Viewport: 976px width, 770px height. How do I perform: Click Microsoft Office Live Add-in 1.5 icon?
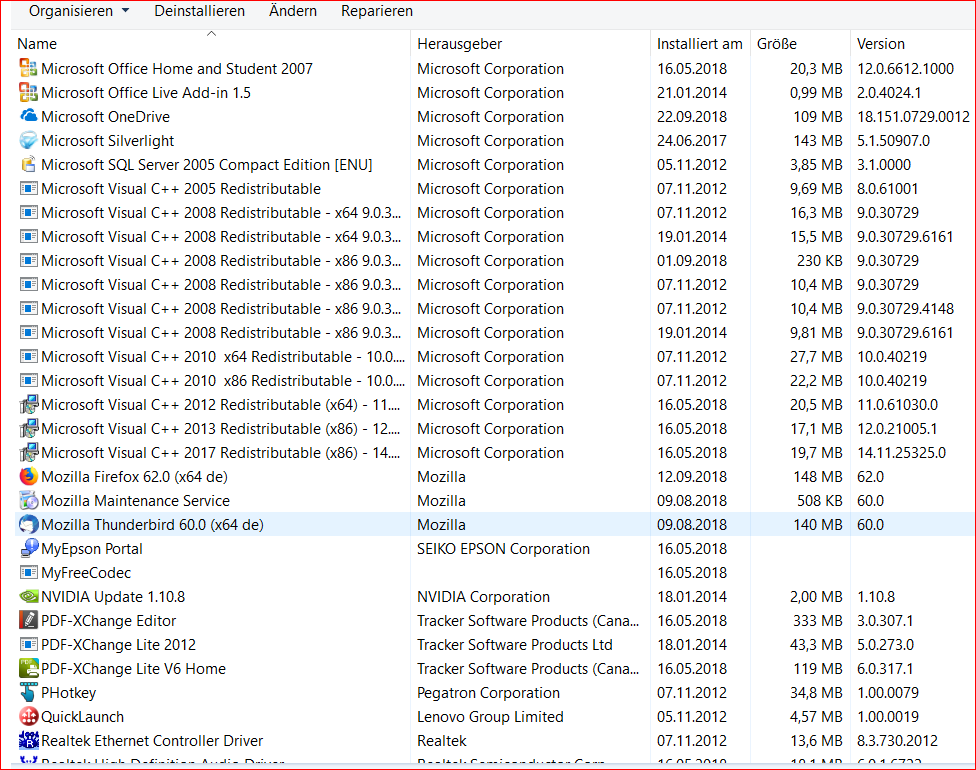click(x=29, y=93)
